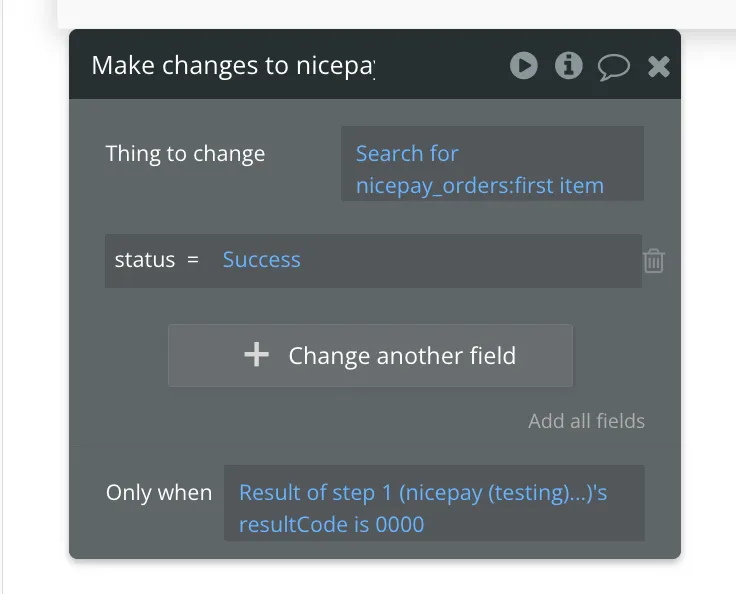Click the status field name

[145, 260]
